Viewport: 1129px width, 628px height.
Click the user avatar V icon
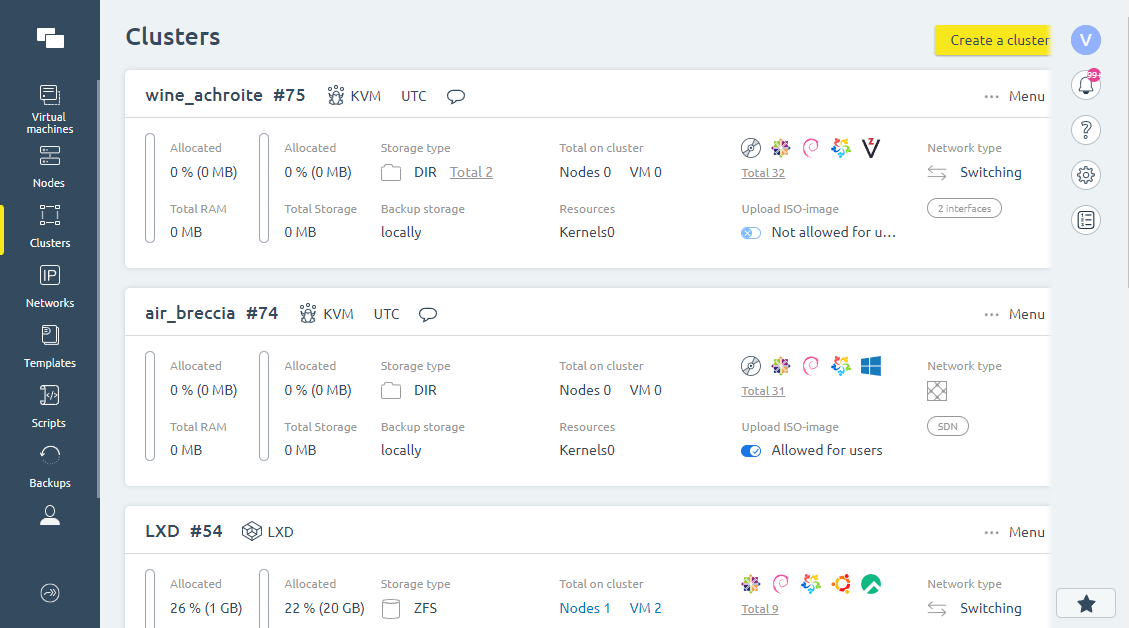click(1085, 40)
